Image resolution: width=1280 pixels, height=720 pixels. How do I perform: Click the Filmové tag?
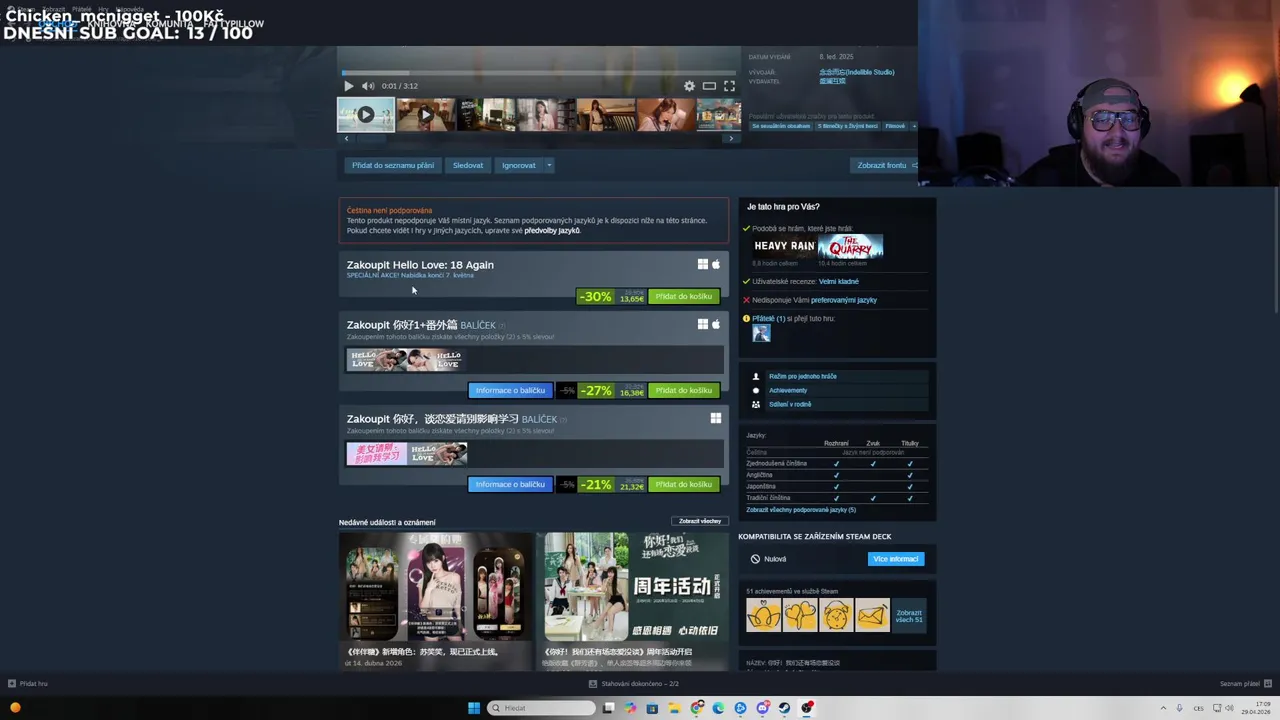(895, 126)
